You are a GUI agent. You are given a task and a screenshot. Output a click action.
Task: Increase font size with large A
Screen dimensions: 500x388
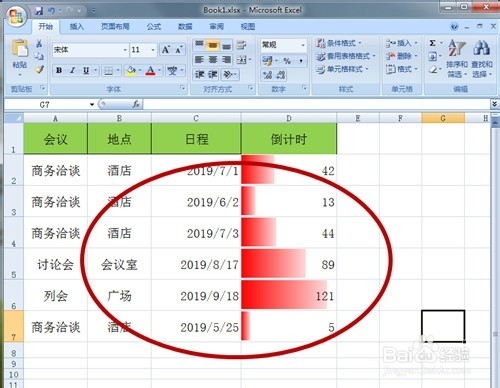tap(165, 50)
